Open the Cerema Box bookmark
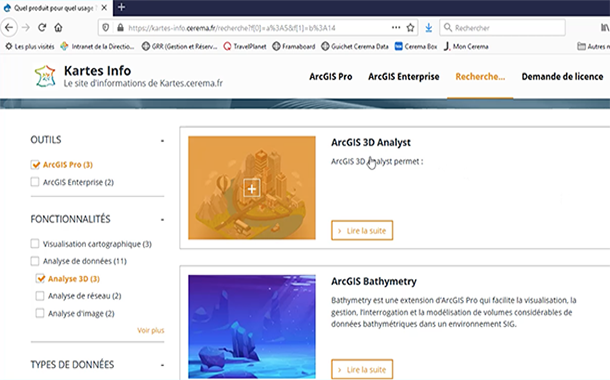Viewport: 610px width, 380px height. (416, 47)
